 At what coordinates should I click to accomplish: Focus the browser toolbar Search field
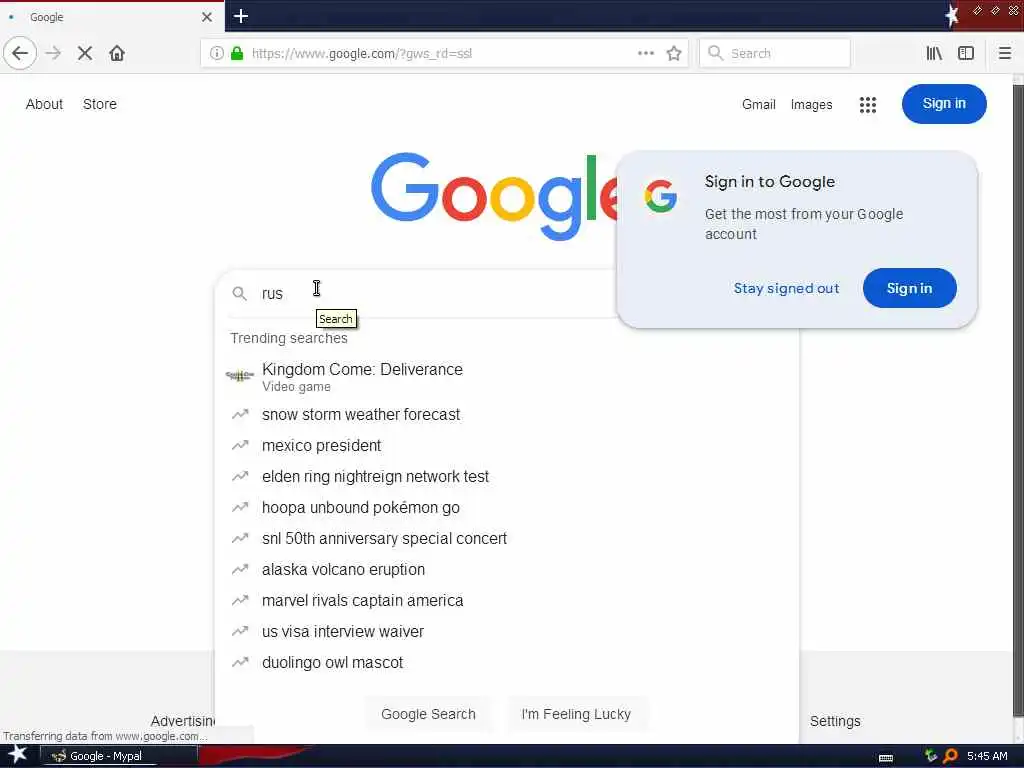[775, 53]
